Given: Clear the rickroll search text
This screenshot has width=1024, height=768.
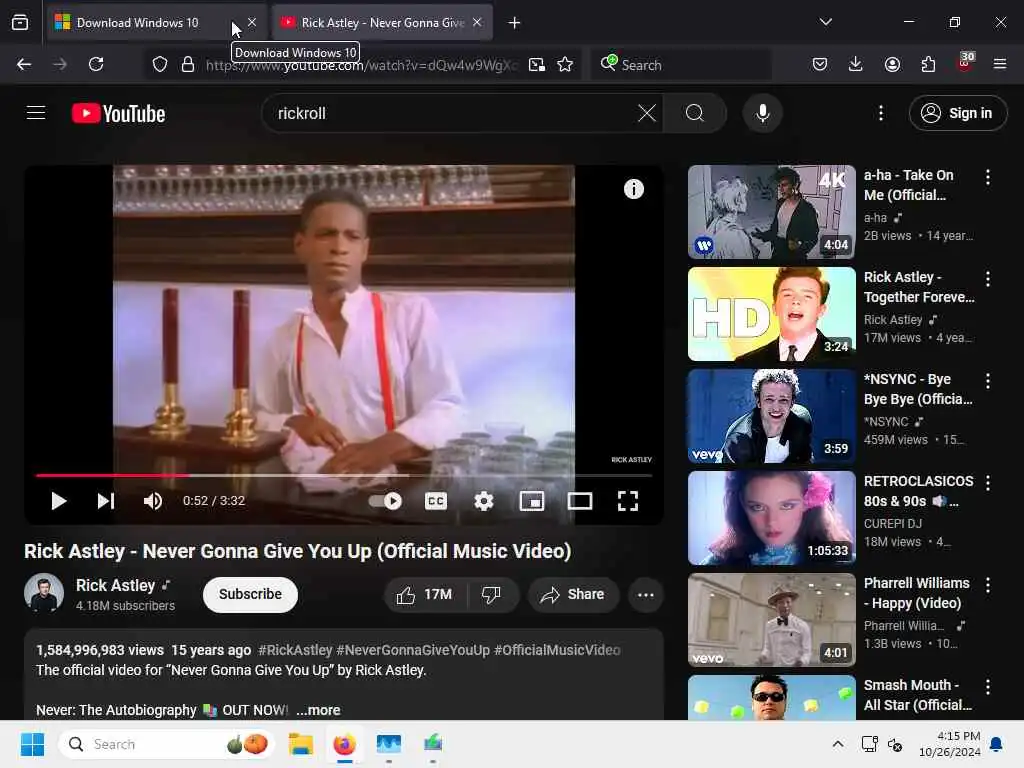Looking at the screenshot, I should [x=647, y=113].
